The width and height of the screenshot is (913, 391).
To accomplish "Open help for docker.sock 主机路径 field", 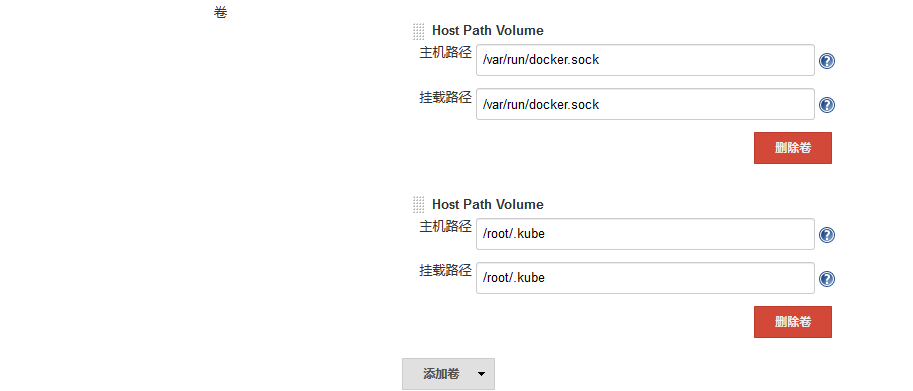I will (x=827, y=61).
